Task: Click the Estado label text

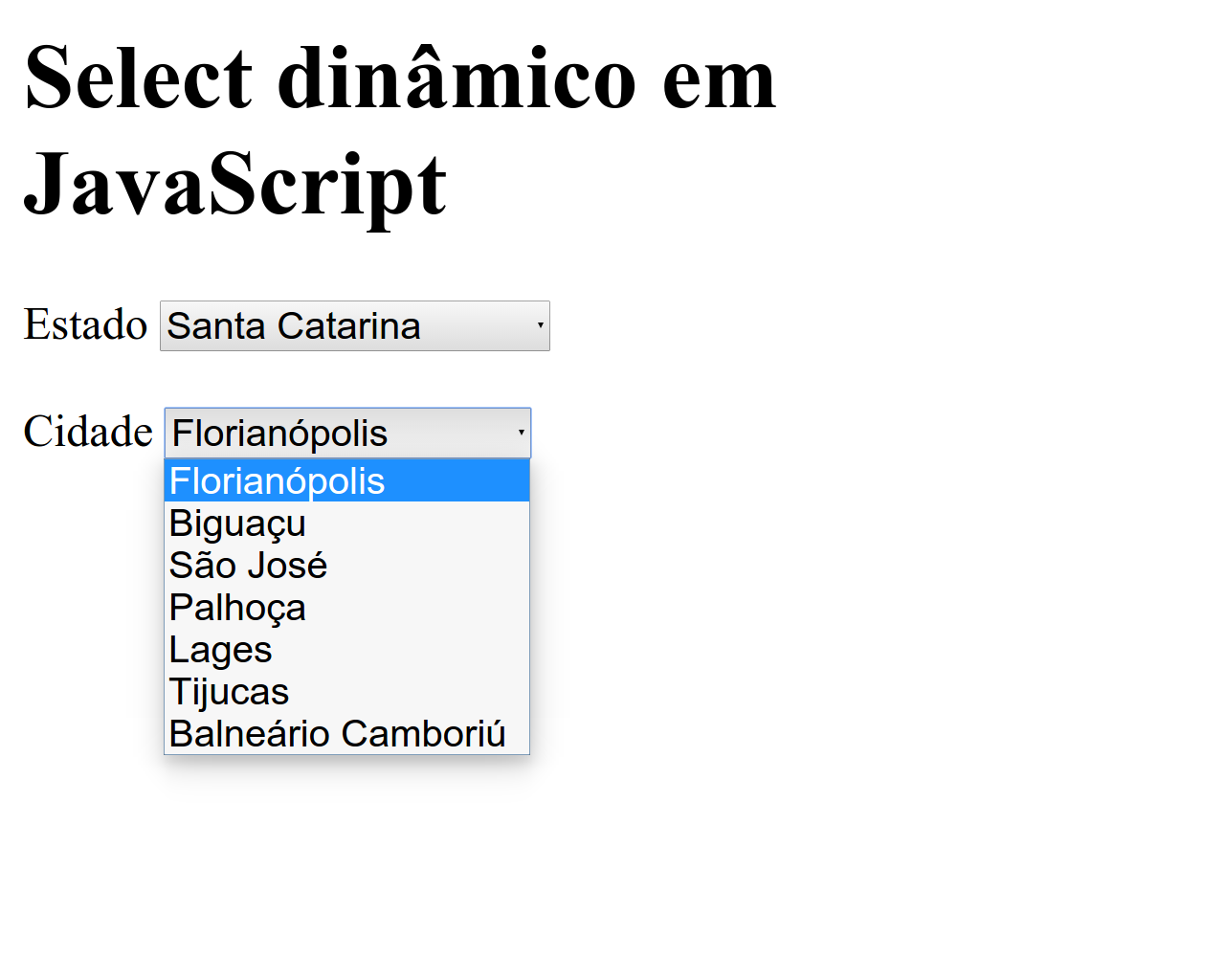Action: (x=86, y=325)
